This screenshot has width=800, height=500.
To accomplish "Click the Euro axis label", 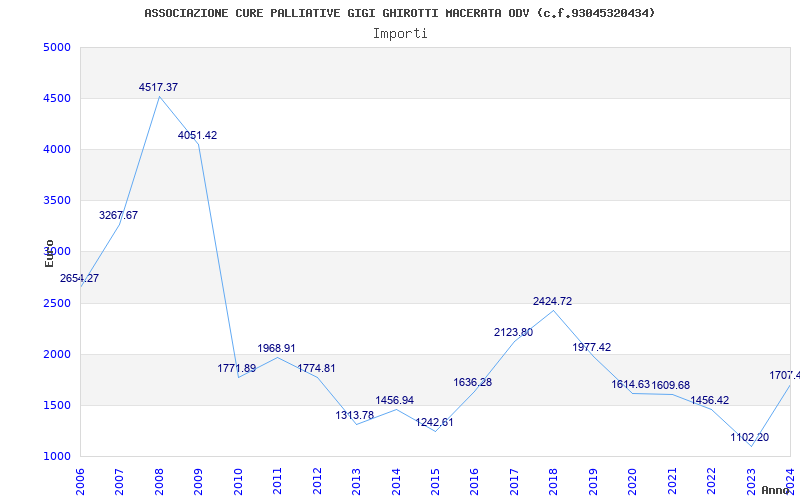I will (49, 253).
